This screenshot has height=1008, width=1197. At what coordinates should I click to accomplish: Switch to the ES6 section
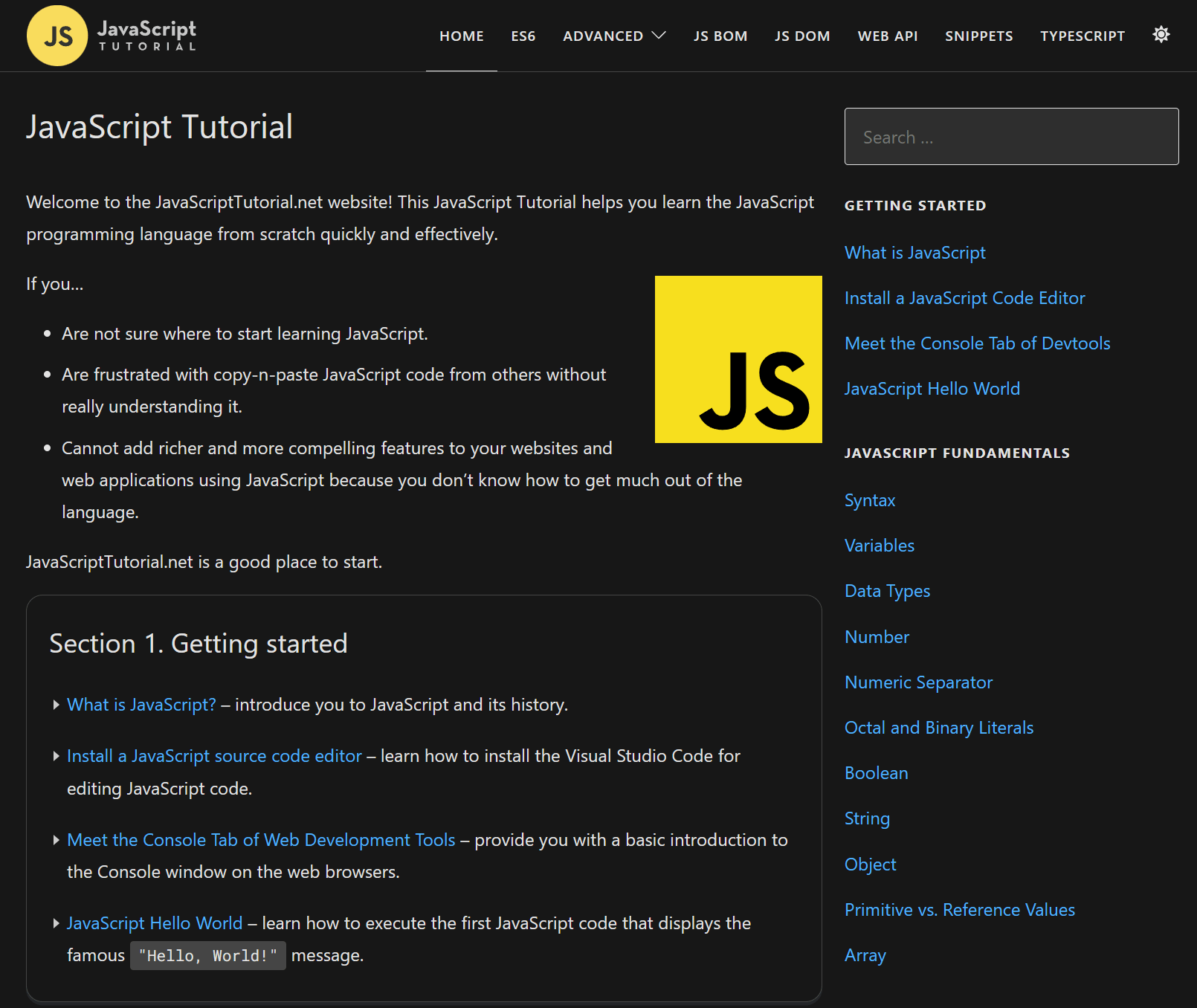[x=523, y=36]
